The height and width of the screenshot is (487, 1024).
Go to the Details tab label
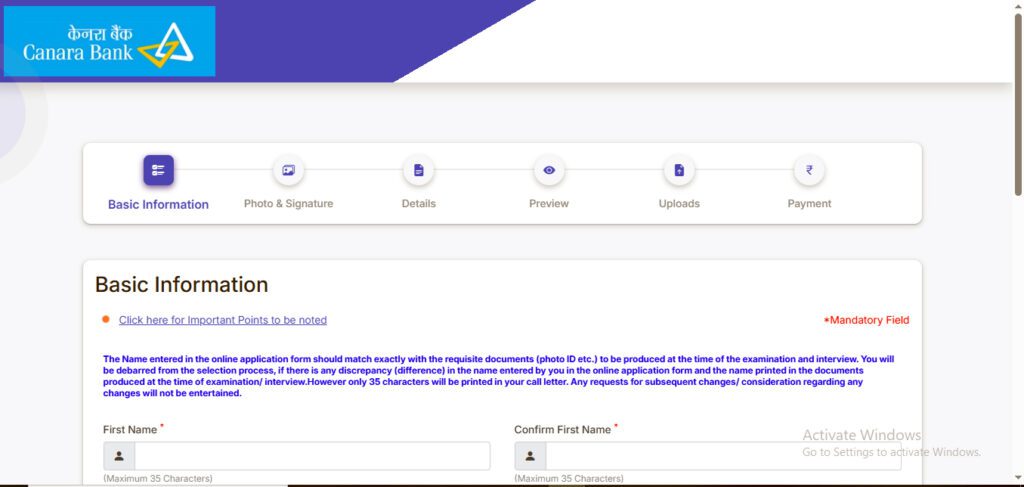click(x=418, y=204)
